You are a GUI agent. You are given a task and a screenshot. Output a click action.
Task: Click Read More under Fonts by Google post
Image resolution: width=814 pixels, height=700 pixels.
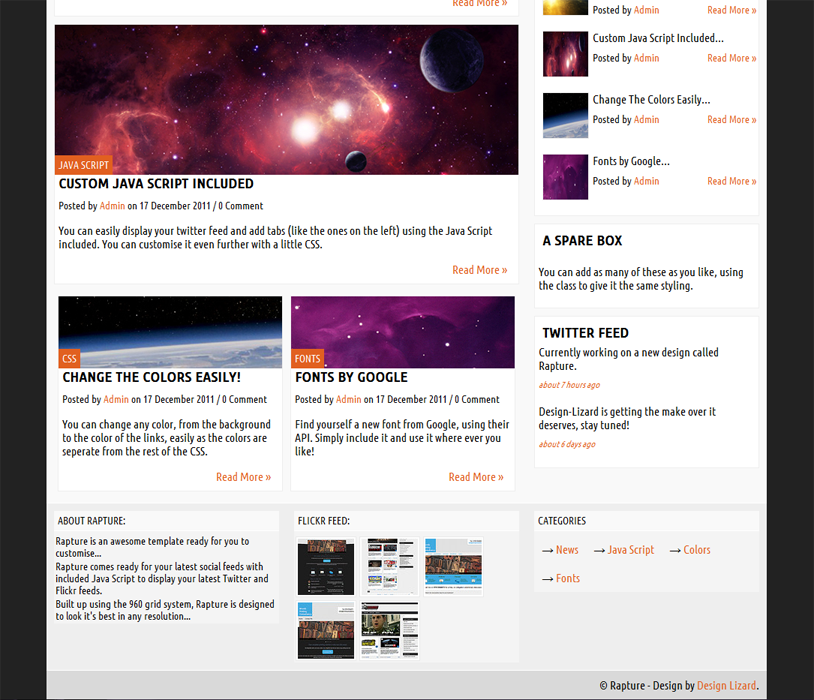[x=476, y=477]
